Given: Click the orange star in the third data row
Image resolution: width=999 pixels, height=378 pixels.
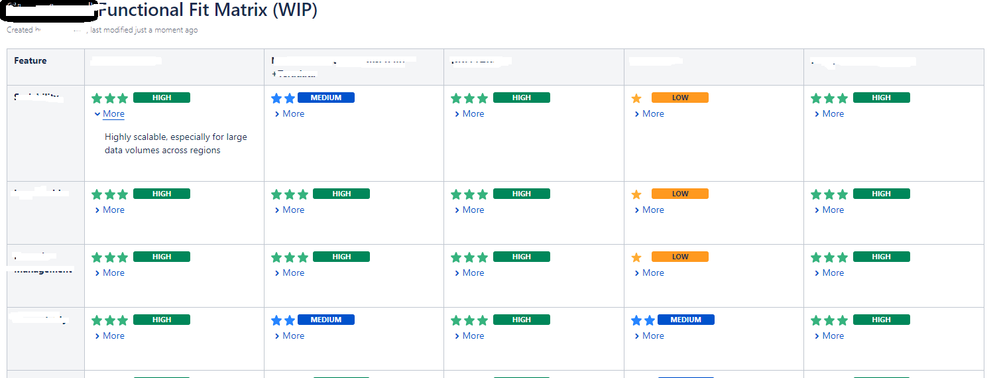Looking at the screenshot, I should point(636,258).
